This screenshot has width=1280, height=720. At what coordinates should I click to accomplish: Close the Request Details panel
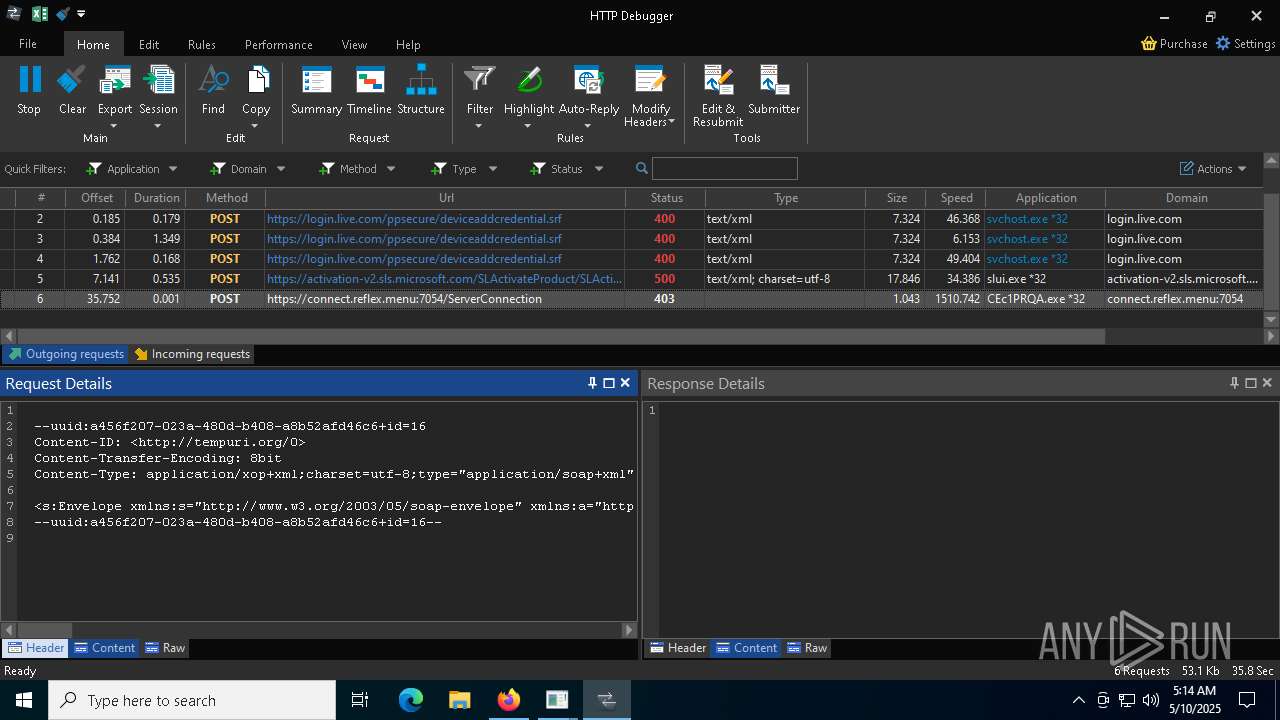tap(625, 383)
